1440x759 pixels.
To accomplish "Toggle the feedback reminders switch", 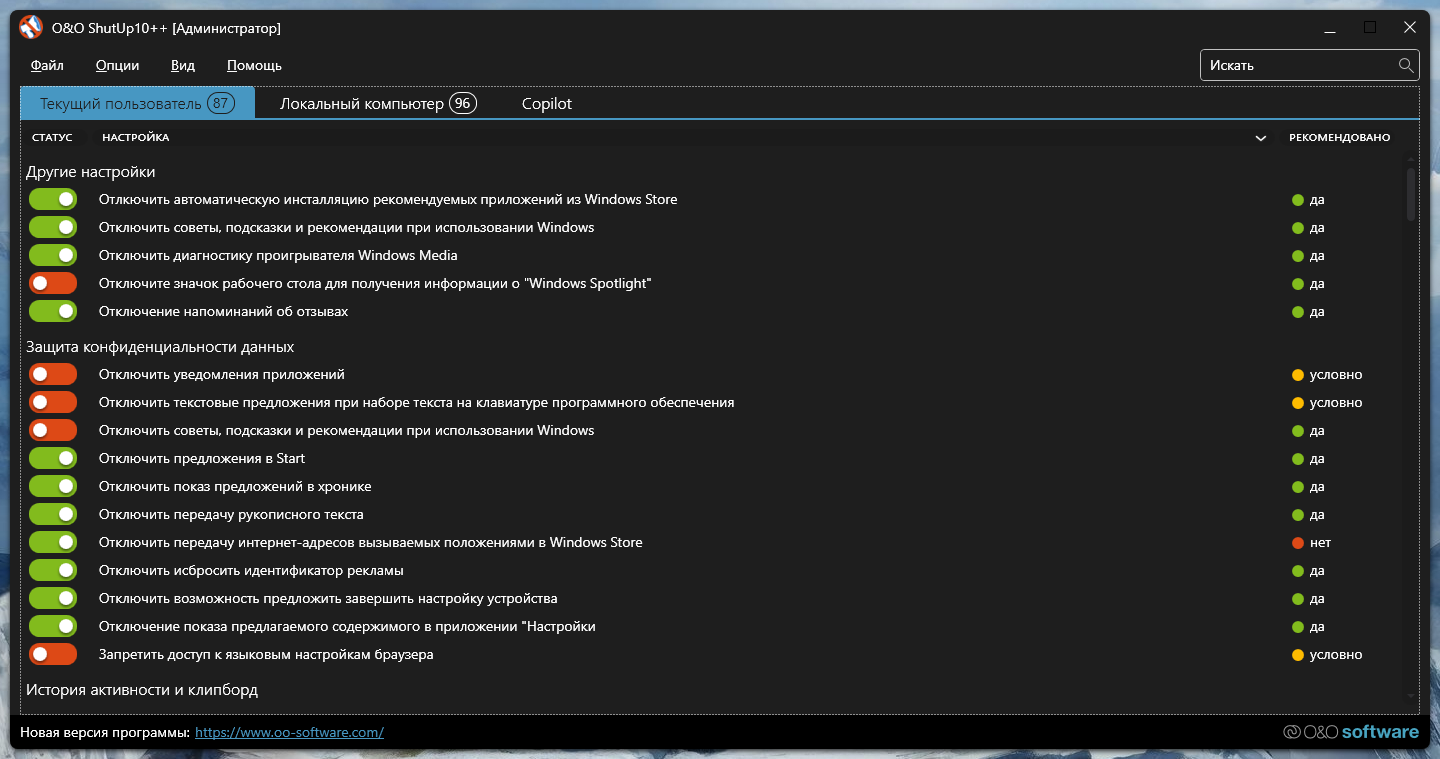I will [53, 311].
